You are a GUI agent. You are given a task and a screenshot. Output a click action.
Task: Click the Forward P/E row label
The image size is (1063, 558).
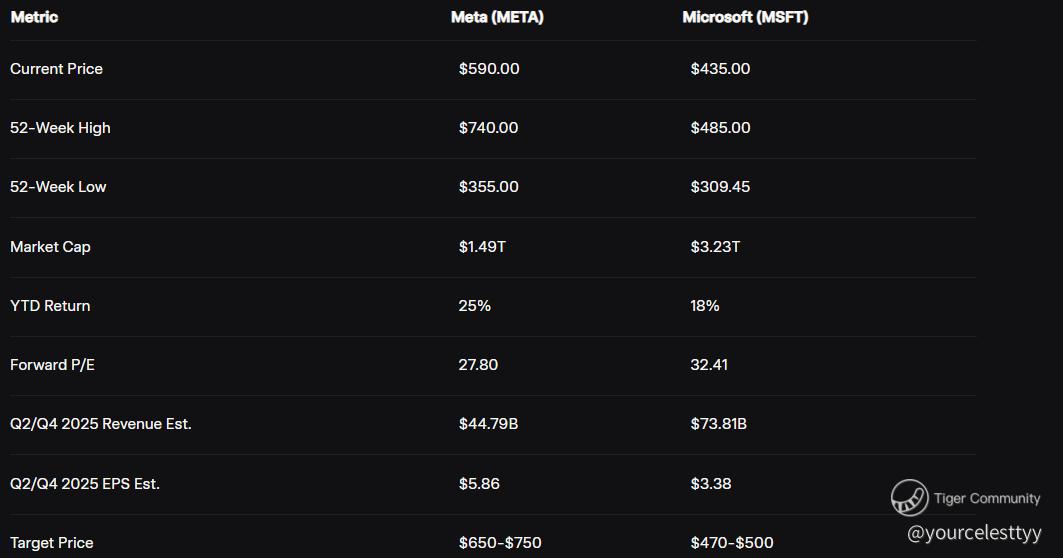pos(52,365)
